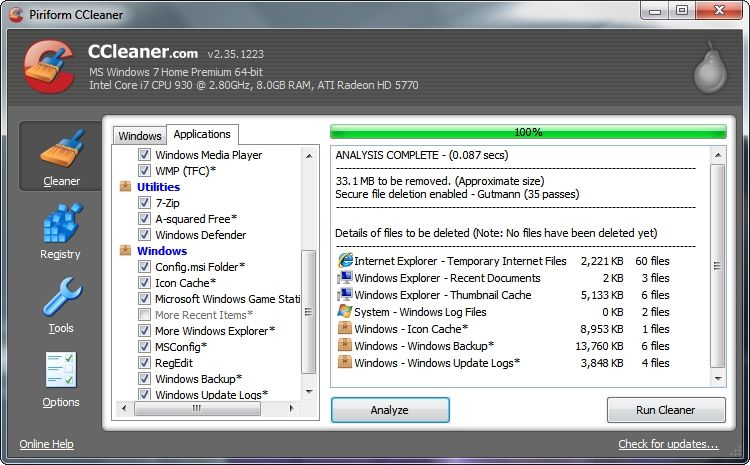The height and width of the screenshot is (465, 750).
Task: Click the Run Cleaner button
Action: pos(666,410)
